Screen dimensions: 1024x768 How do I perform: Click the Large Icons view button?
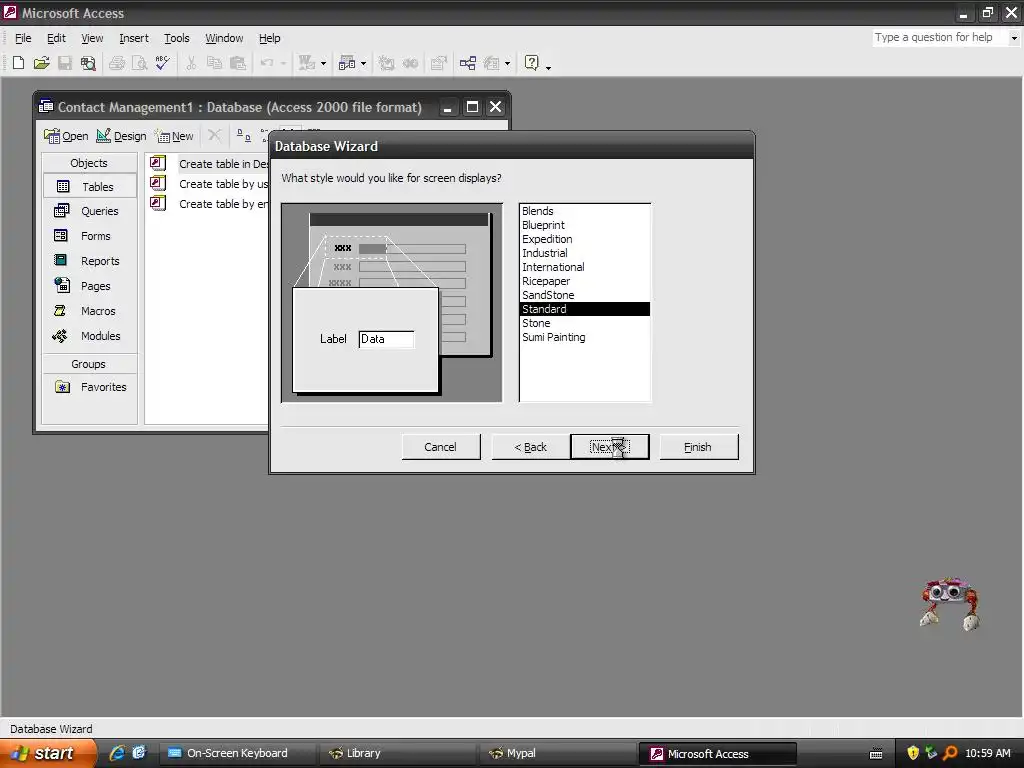tap(244, 135)
